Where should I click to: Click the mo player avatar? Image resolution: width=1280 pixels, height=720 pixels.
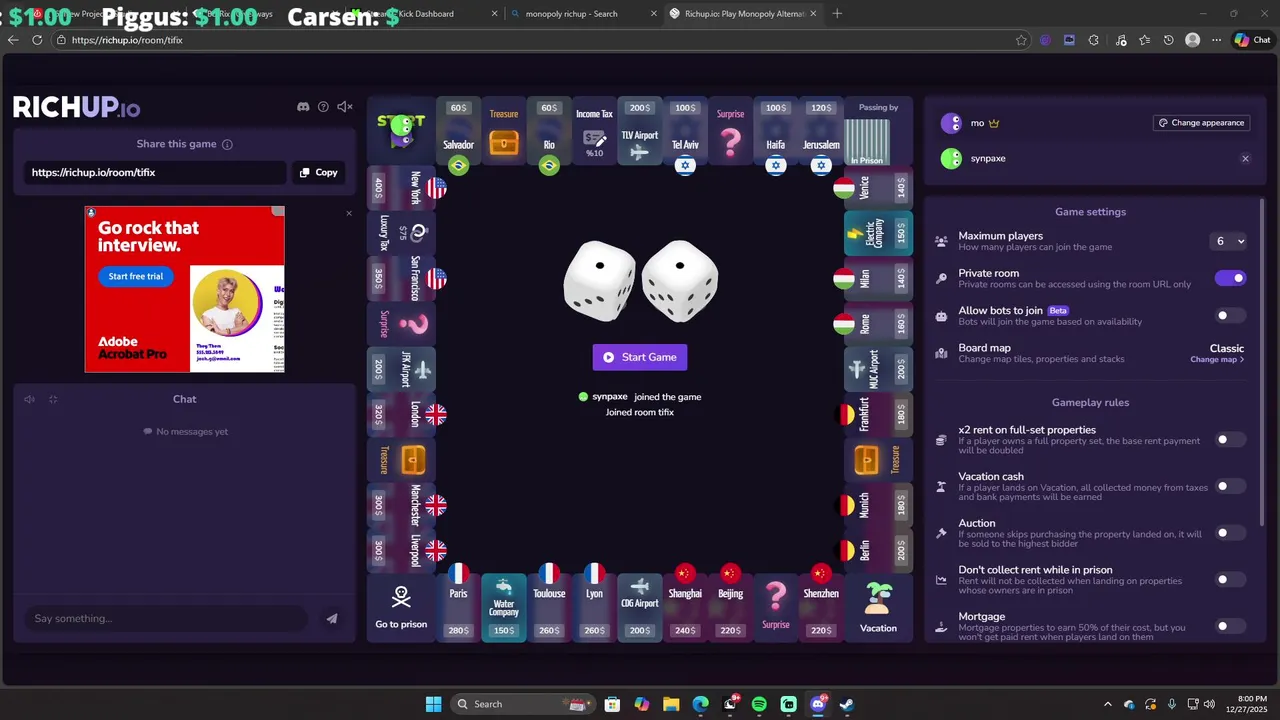pyautogui.click(x=951, y=123)
